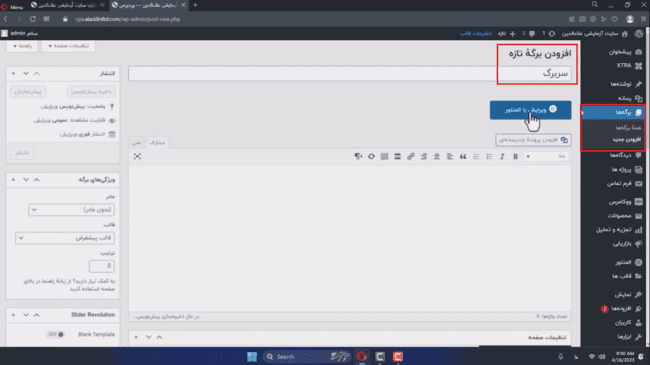Apply Blockquote from the editor toolbar
650x365 pixels.
pos(463,156)
